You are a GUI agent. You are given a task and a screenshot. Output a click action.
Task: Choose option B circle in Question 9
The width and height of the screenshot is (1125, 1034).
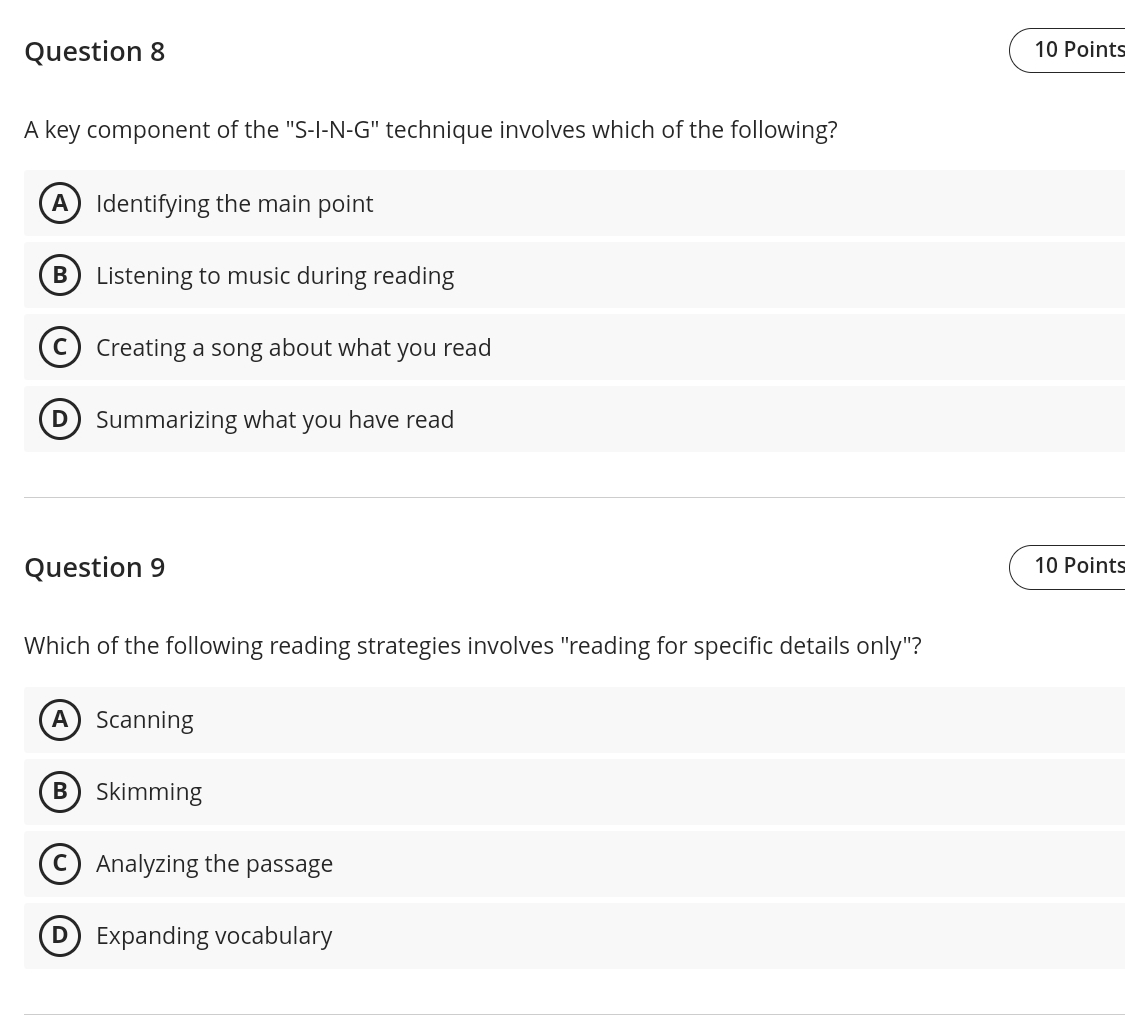60,791
